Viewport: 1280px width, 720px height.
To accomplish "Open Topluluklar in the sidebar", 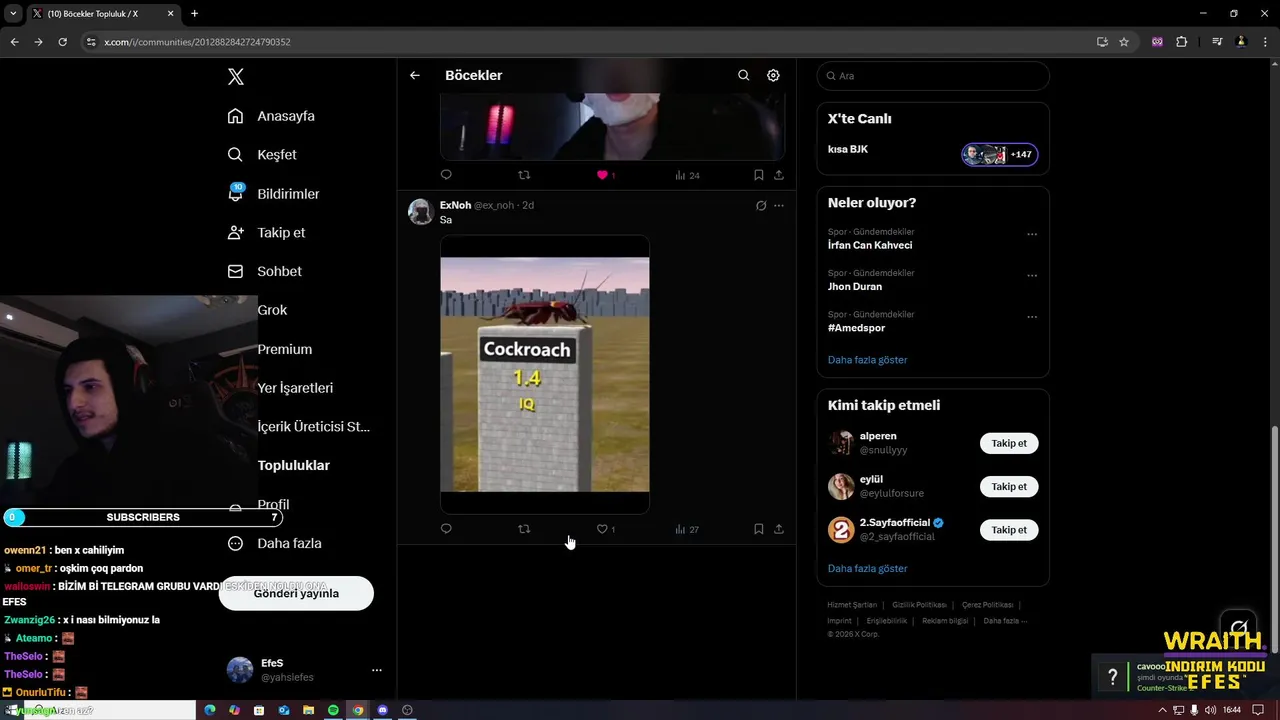I will click(293, 465).
